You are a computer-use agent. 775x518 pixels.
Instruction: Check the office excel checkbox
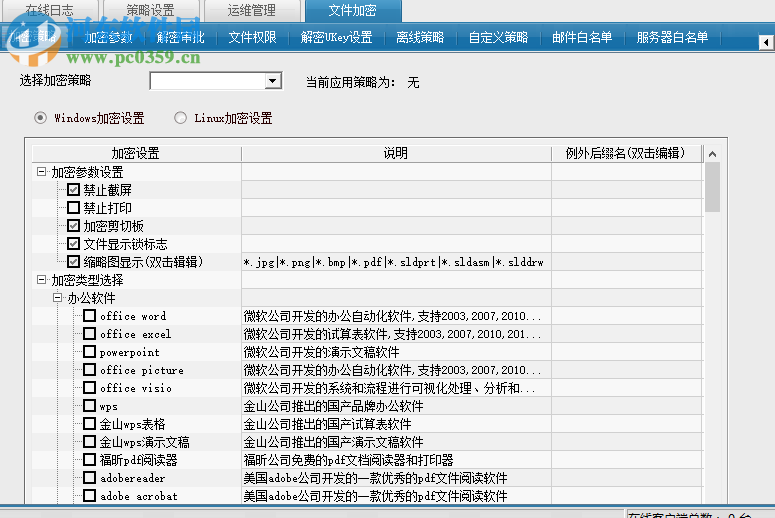[89, 334]
